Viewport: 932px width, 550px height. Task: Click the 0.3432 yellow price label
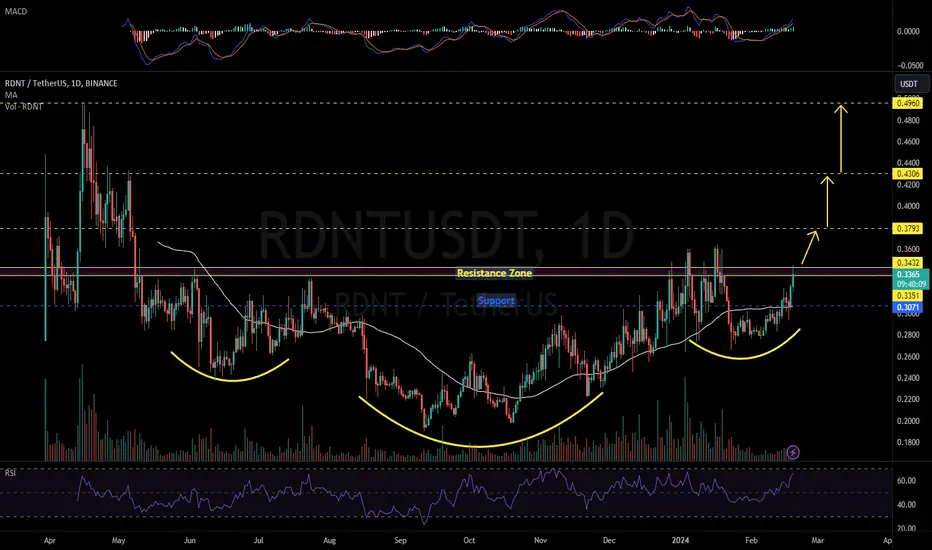pos(908,263)
